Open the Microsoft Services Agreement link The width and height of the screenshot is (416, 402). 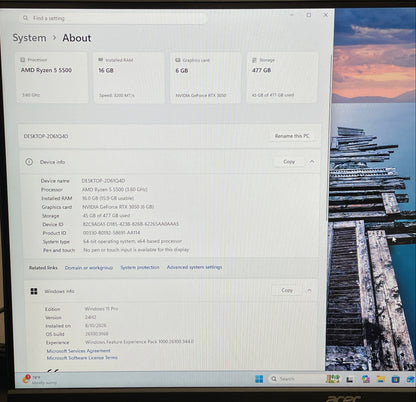coord(78,351)
